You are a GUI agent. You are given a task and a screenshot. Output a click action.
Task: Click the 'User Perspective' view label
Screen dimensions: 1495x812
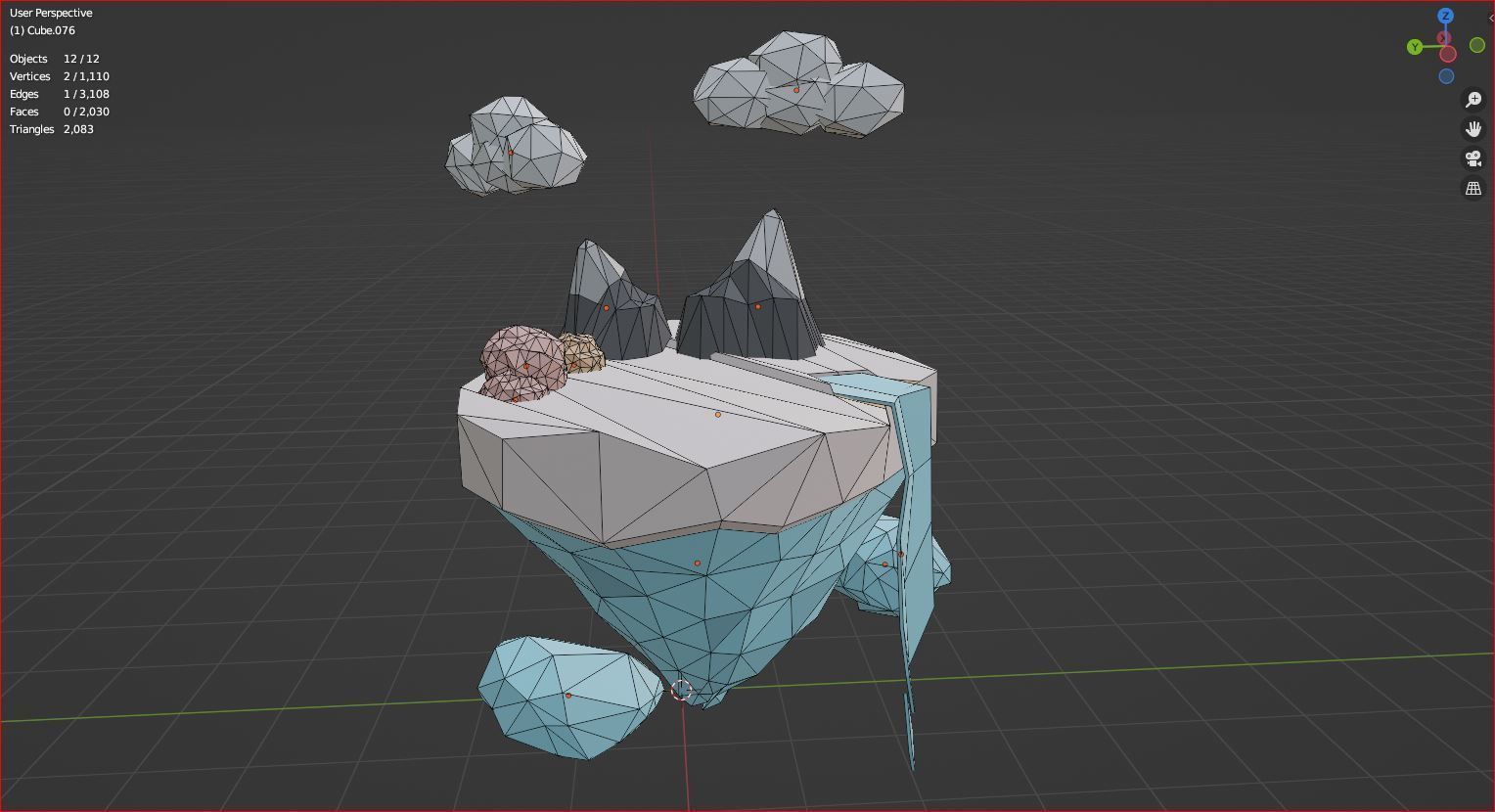[51, 13]
